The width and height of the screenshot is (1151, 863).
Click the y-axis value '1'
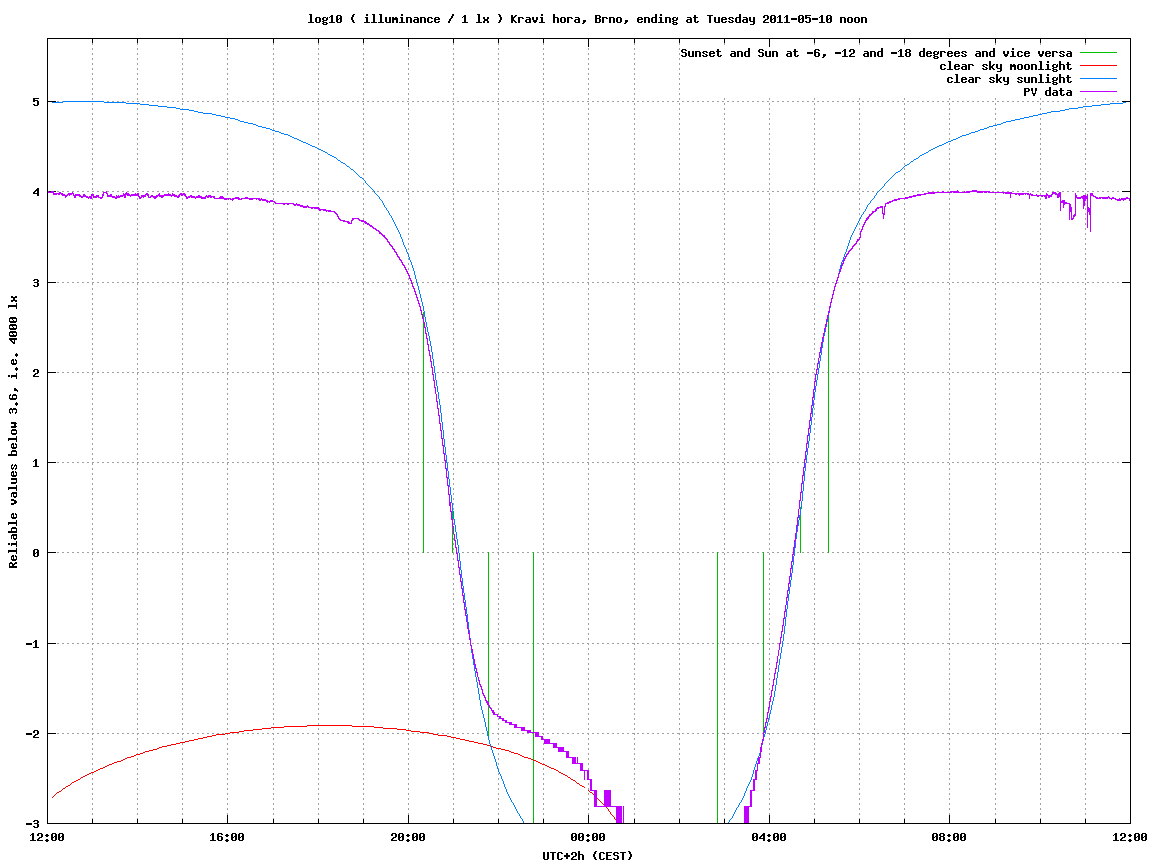(36, 463)
